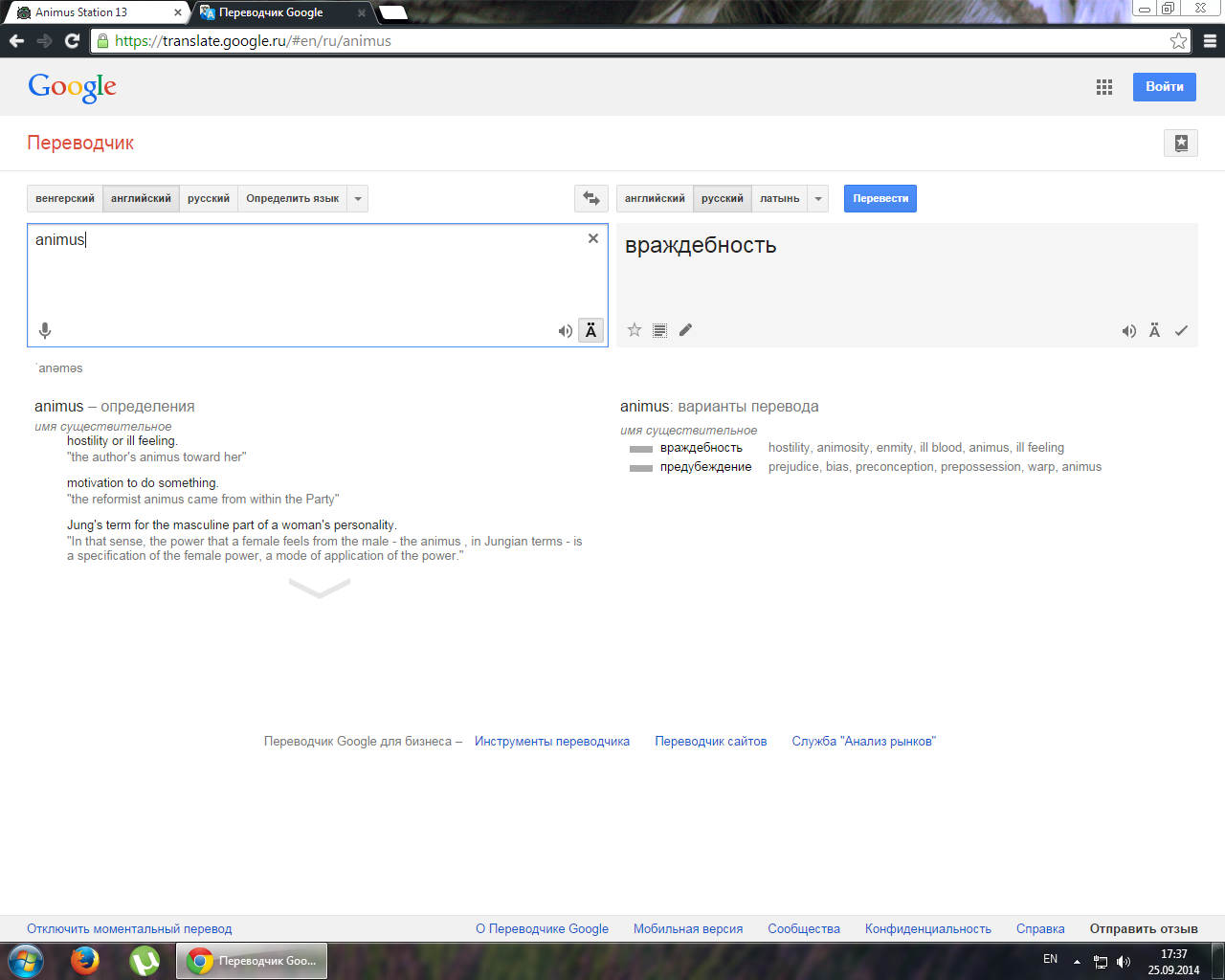The width and height of the screenshot is (1225, 980).
Task: Open the Конфиденциальность link
Action: click(928, 928)
